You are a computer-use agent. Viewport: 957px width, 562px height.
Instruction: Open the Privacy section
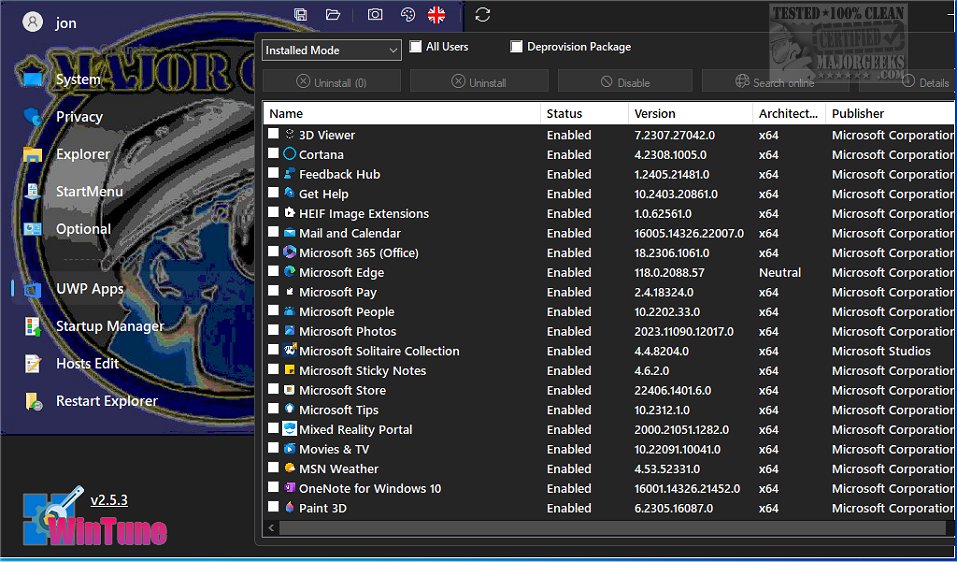coord(79,117)
